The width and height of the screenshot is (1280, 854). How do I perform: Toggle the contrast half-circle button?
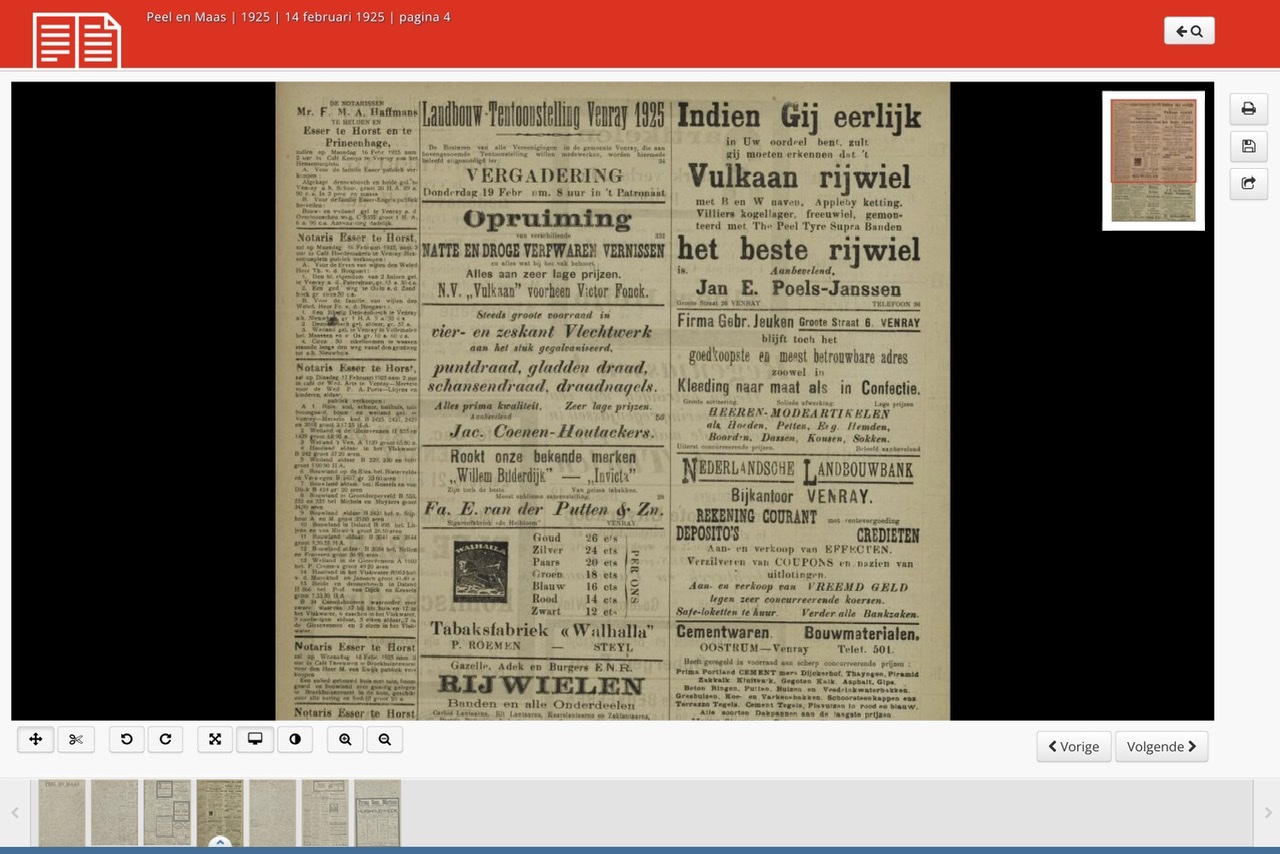[294, 740]
